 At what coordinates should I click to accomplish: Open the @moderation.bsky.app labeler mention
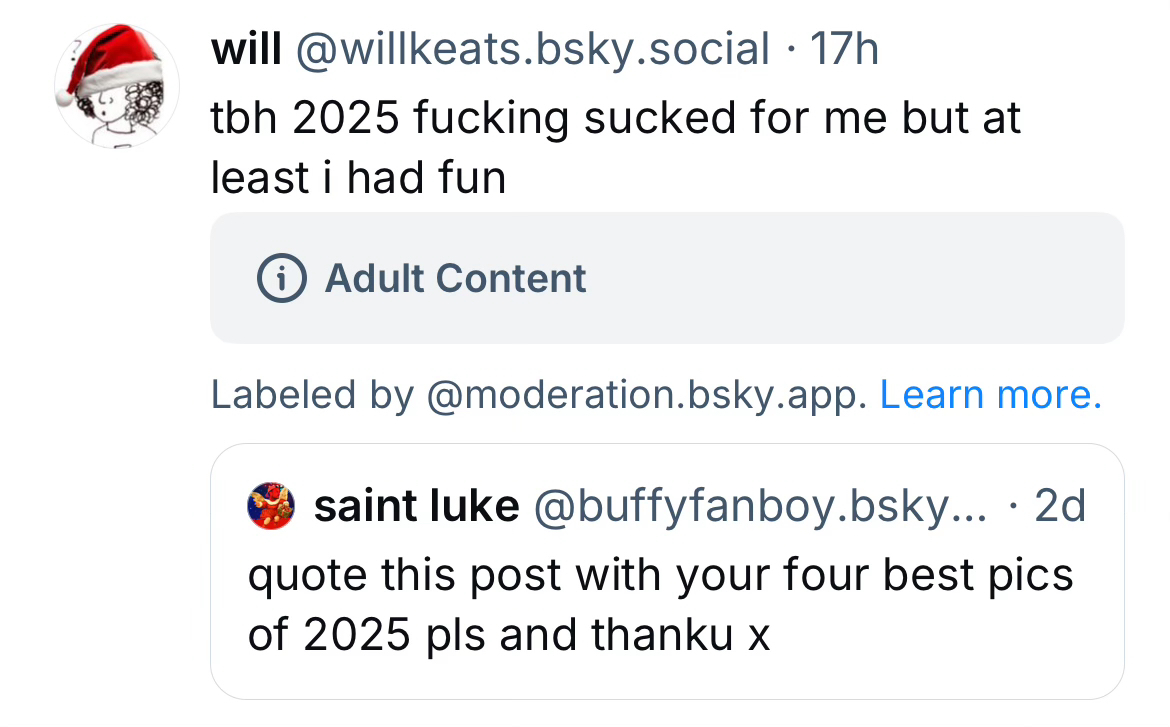(x=647, y=396)
